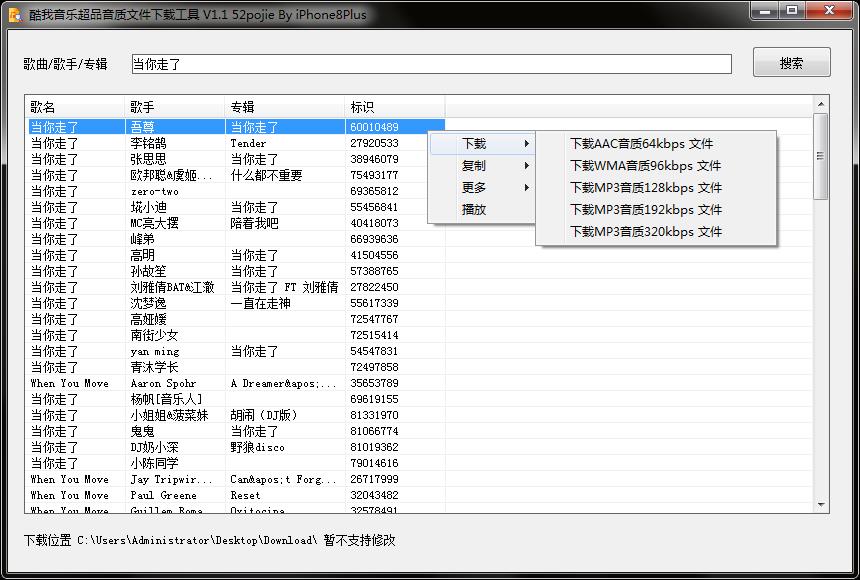This screenshot has width=860, height=580.
Task: Select the row with singer 鬼鬼
Action: coord(236,431)
